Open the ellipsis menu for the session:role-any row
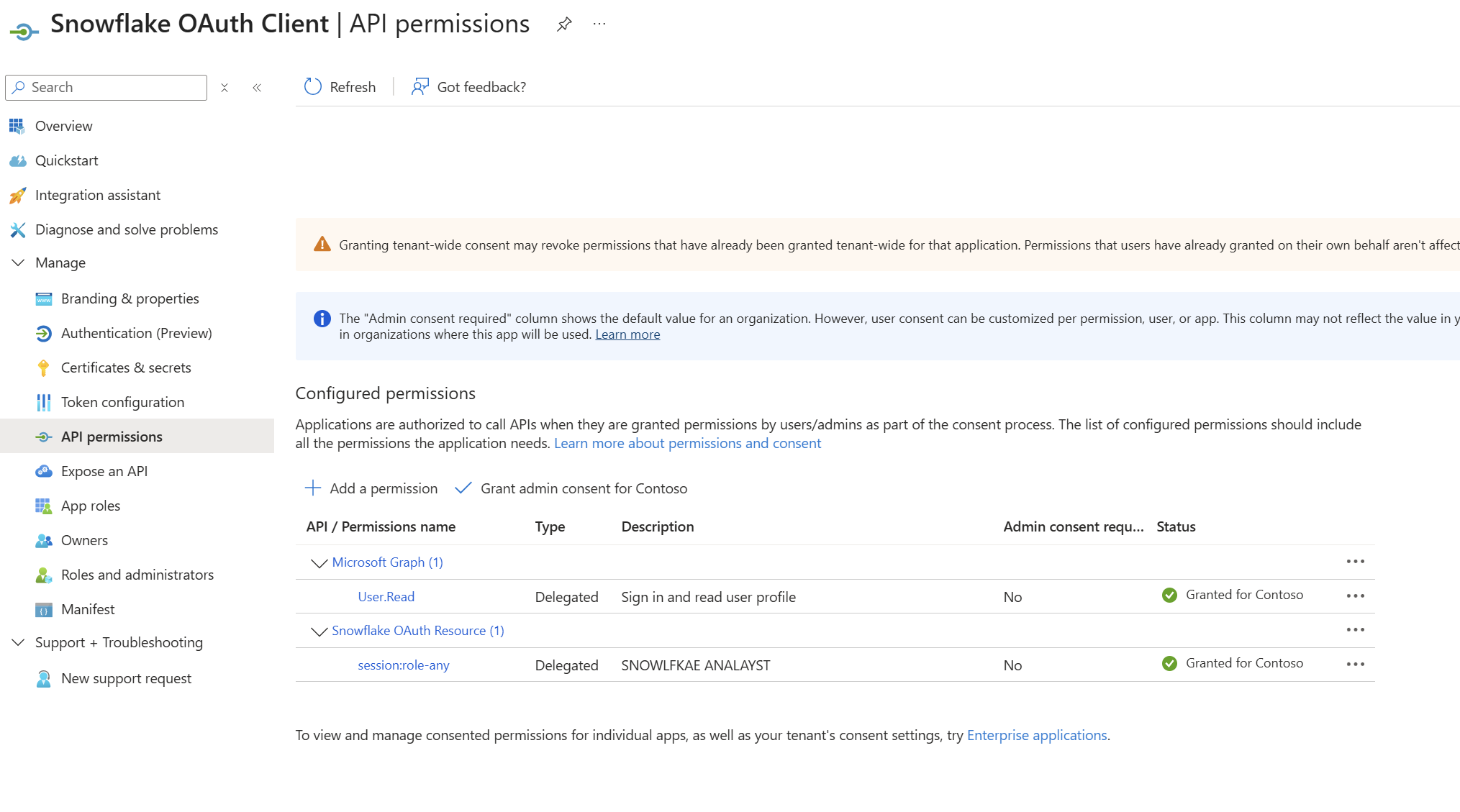The image size is (1460, 812). click(x=1356, y=664)
